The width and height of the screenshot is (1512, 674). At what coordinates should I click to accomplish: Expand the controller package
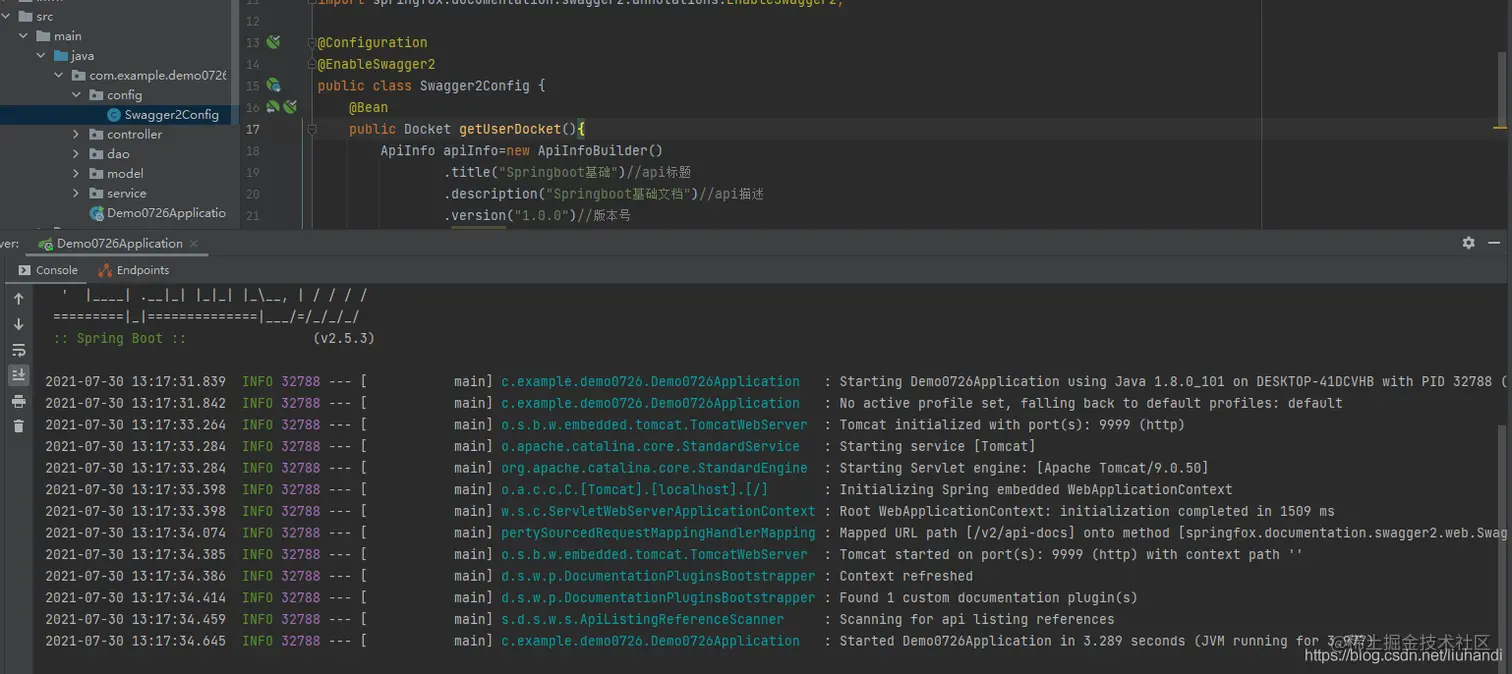[77, 134]
